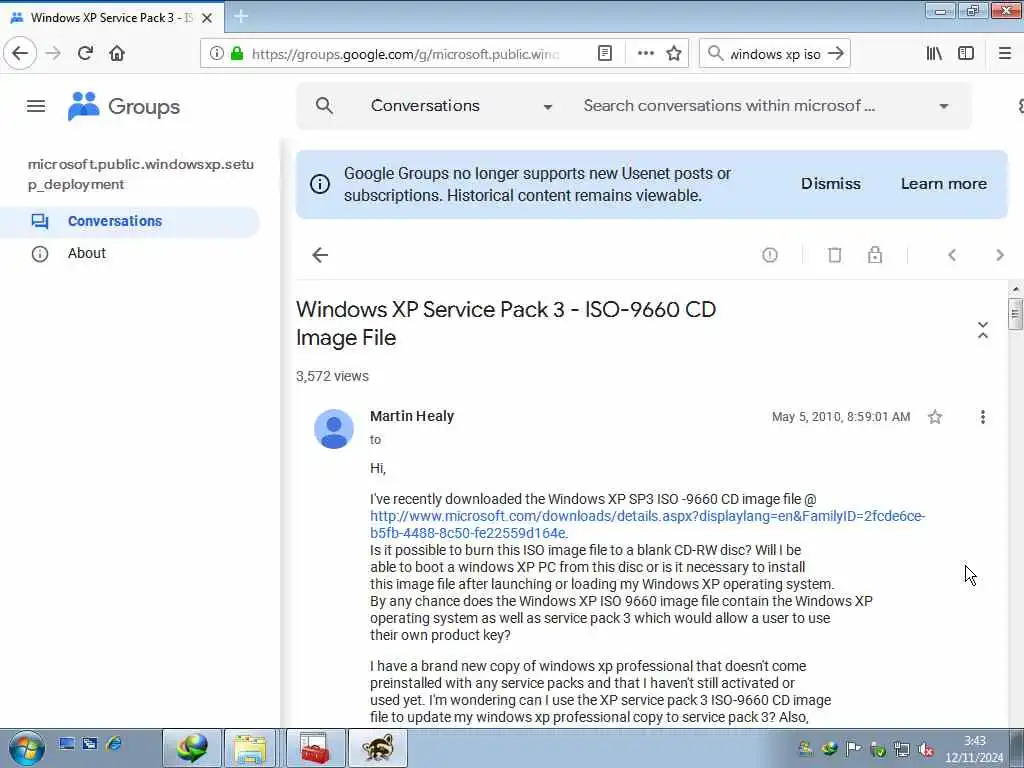The height and width of the screenshot is (768, 1024).
Task: Click the Firefox forward arrow button
Action: point(53,53)
